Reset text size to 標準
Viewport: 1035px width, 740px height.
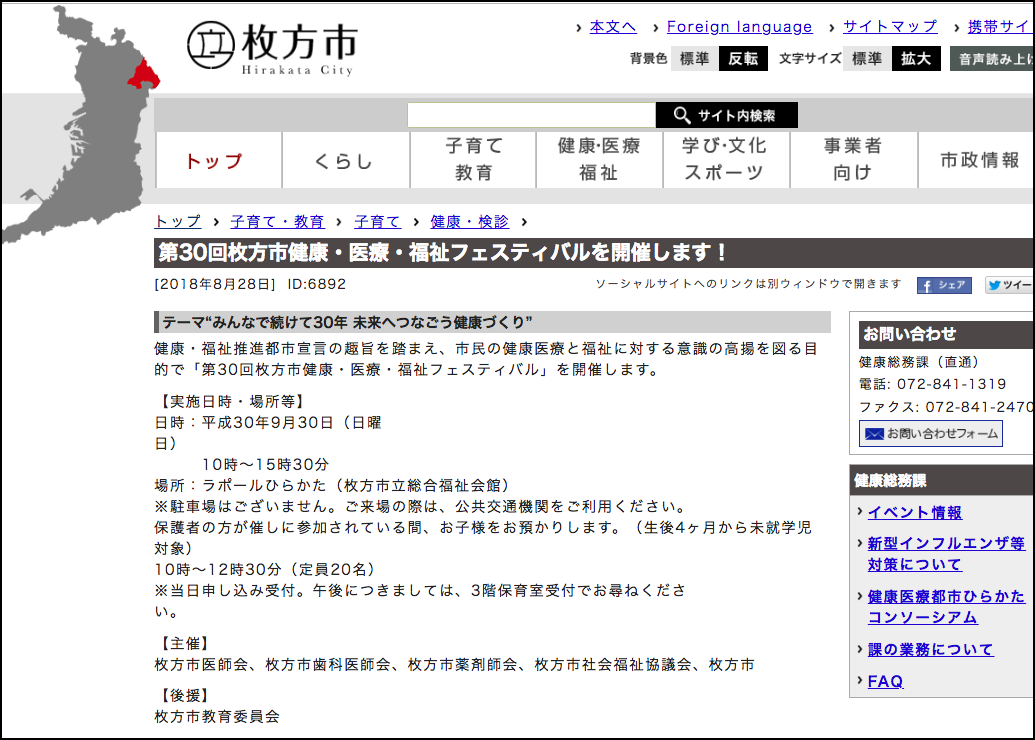(x=867, y=58)
